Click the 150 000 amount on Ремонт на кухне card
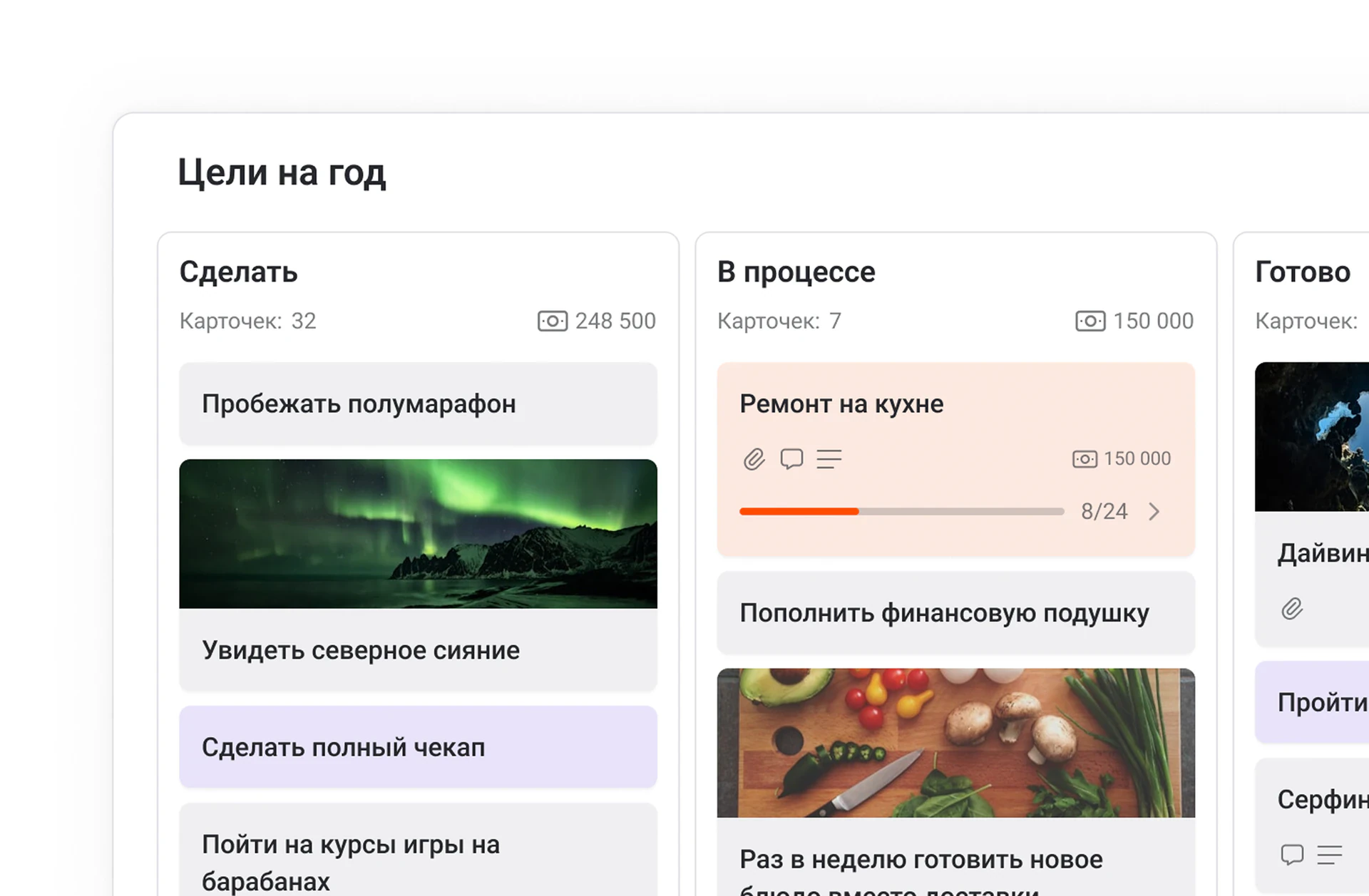1369x896 pixels. point(1137,459)
